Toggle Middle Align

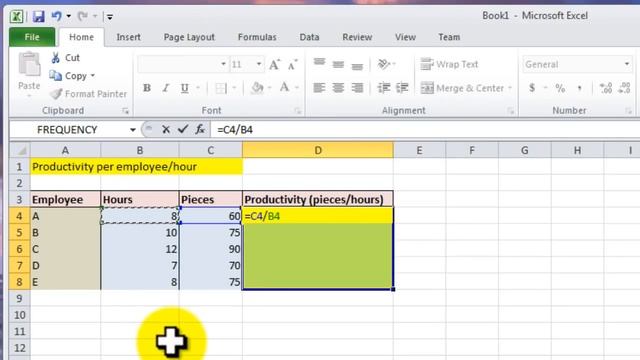pyautogui.click(x=338, y=64)
